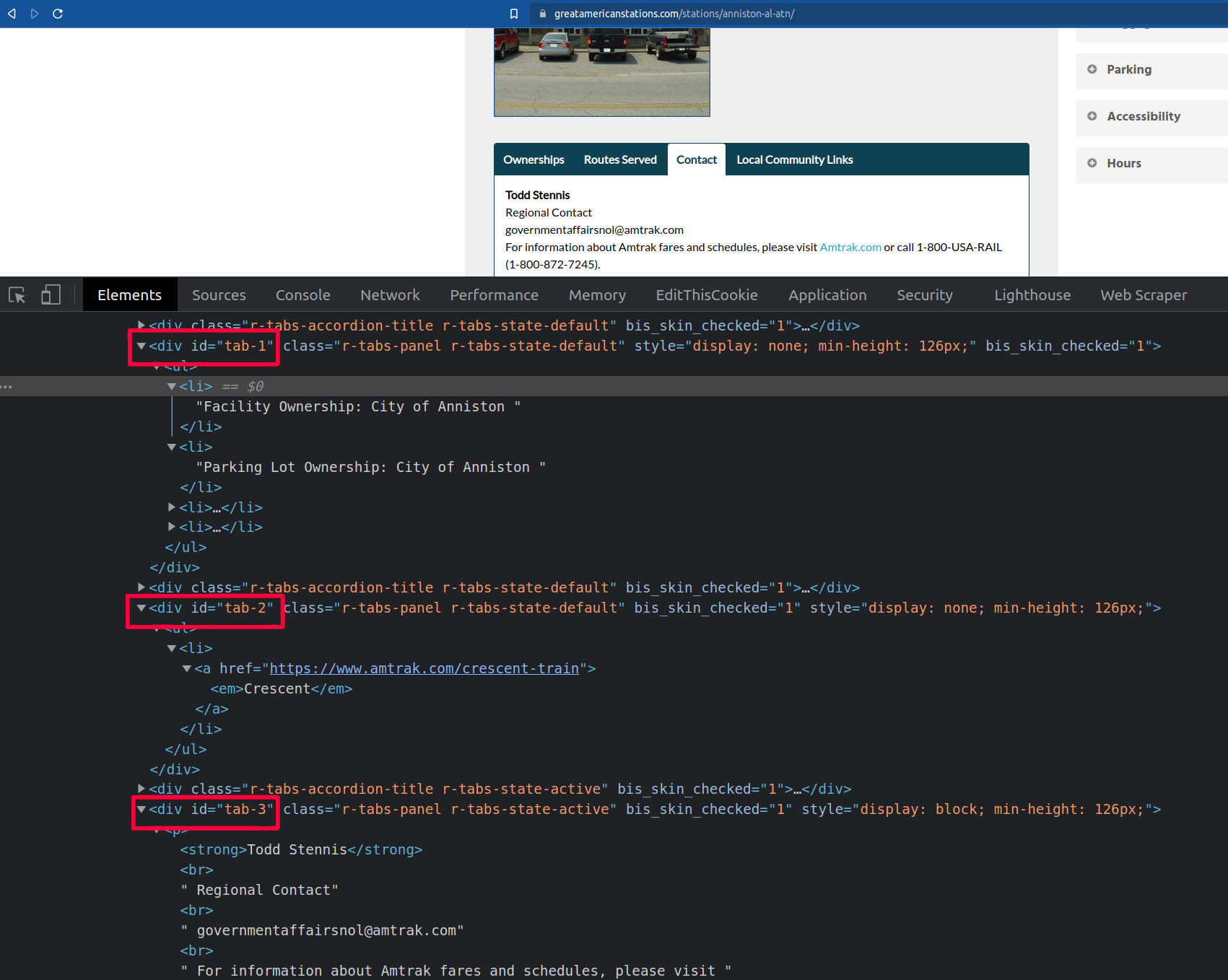1228x980 pixels.
Task: Collapse the div id tab-2 node
Action: click(141, 608)
